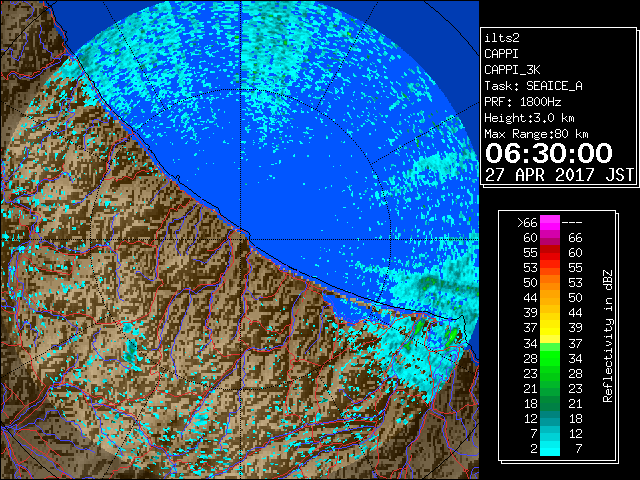Click the 'Max Range:80 km' text
The width and height of the screenshot is (640, 480).
(536, 134)
